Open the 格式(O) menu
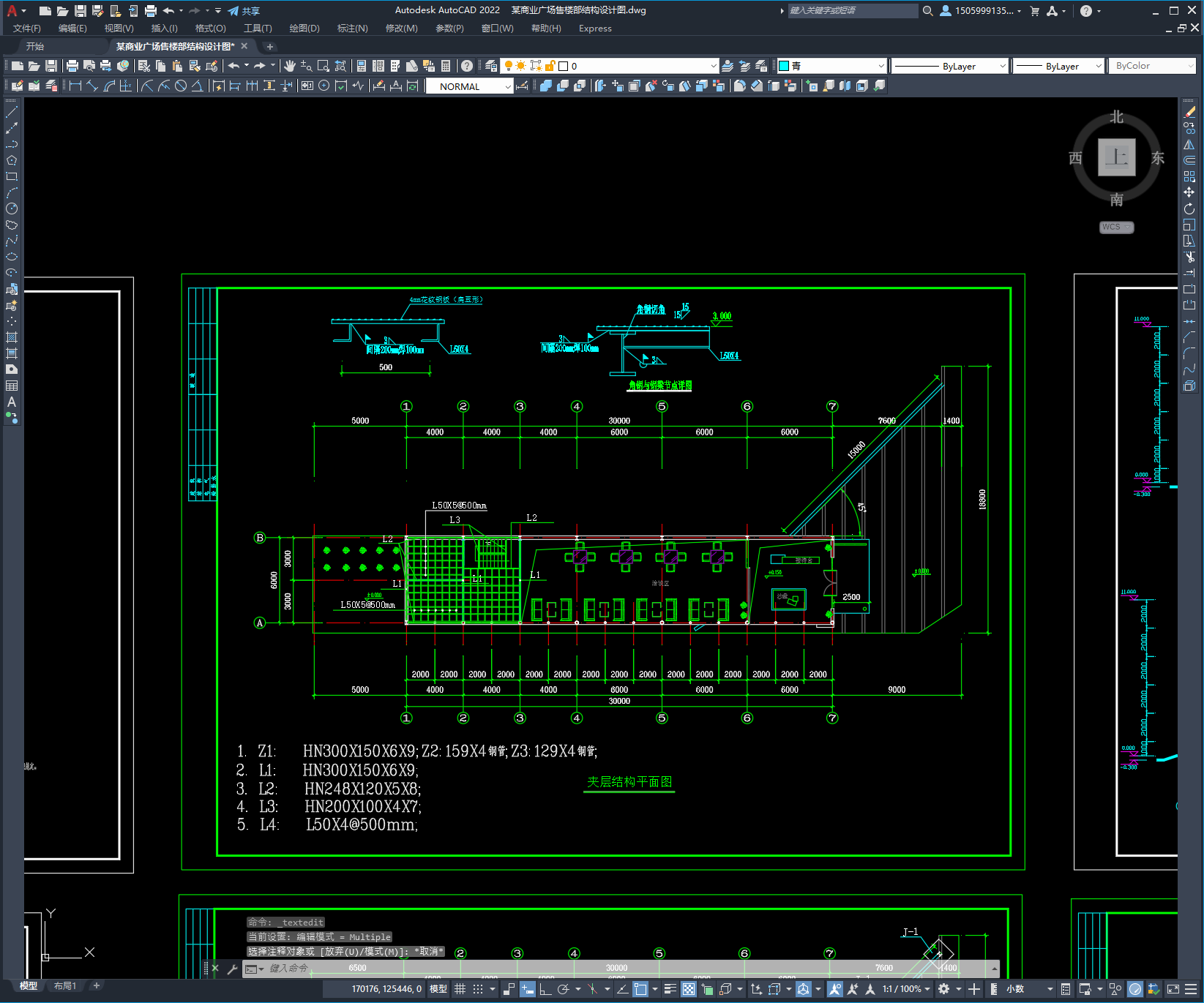The image size is (1204, 1003). click(210, 29)
